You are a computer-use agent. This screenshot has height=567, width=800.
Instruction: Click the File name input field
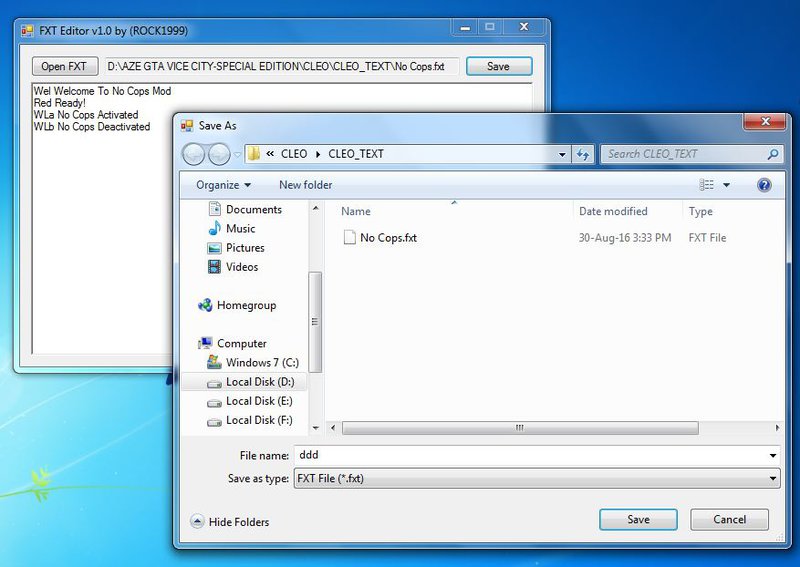[531, 455]
